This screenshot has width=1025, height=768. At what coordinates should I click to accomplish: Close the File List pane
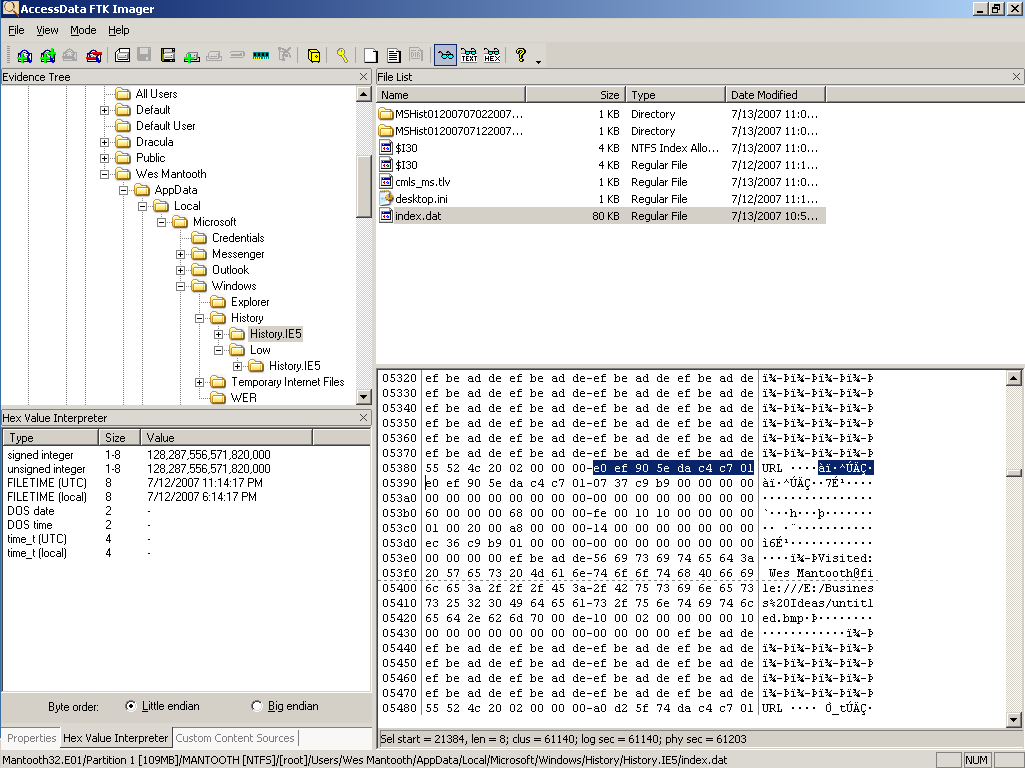(1016, 76)
